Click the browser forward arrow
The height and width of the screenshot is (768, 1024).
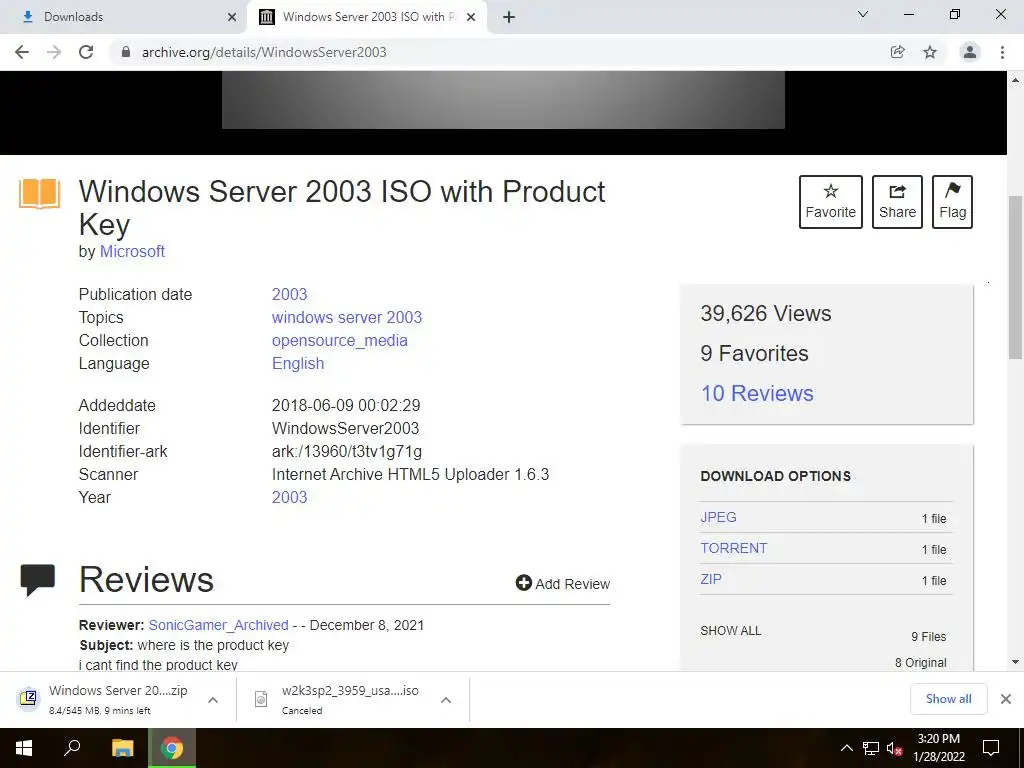pyautogui.click(x=54, y=52)
